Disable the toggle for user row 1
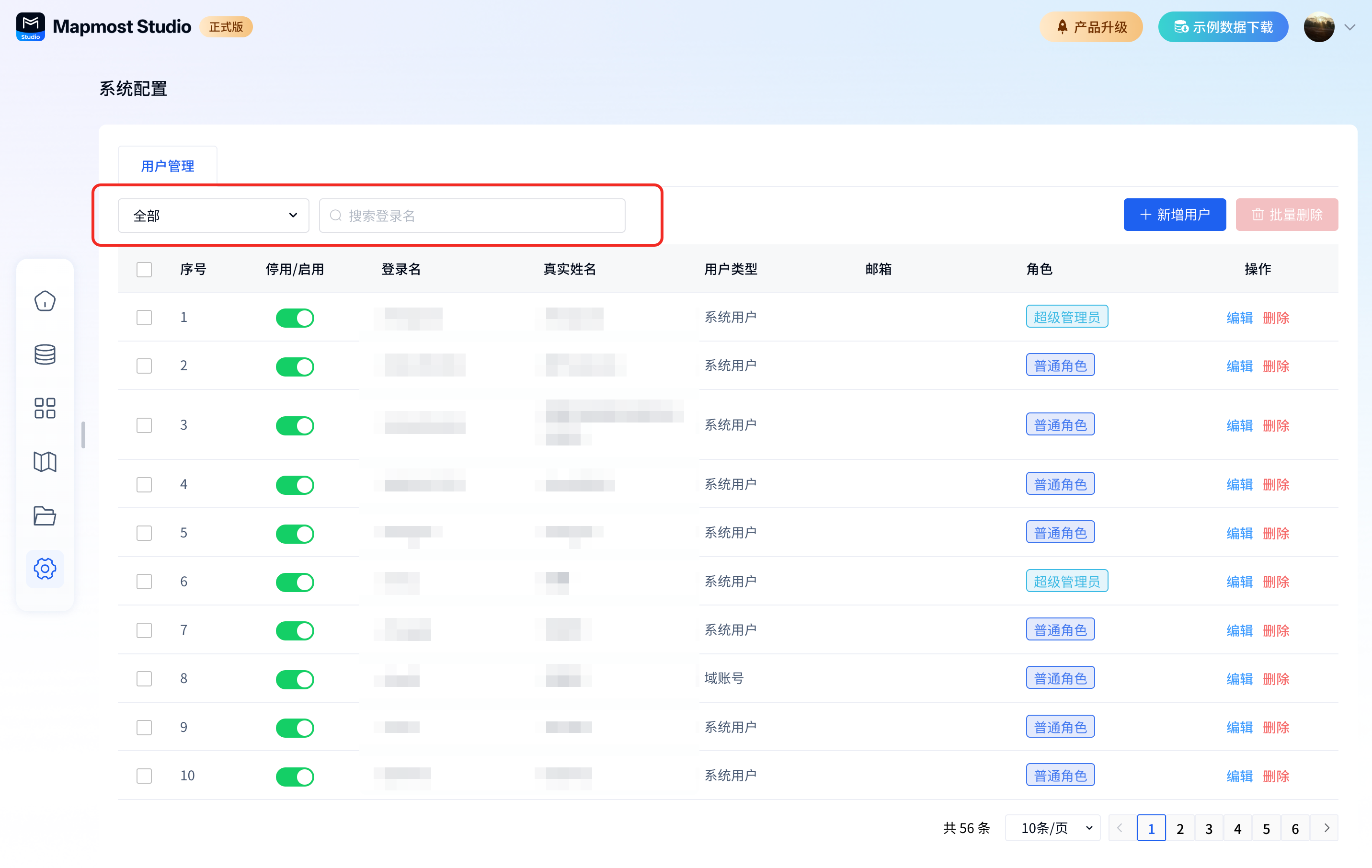This screenshot has height=868, width=1372. (295, 318)
